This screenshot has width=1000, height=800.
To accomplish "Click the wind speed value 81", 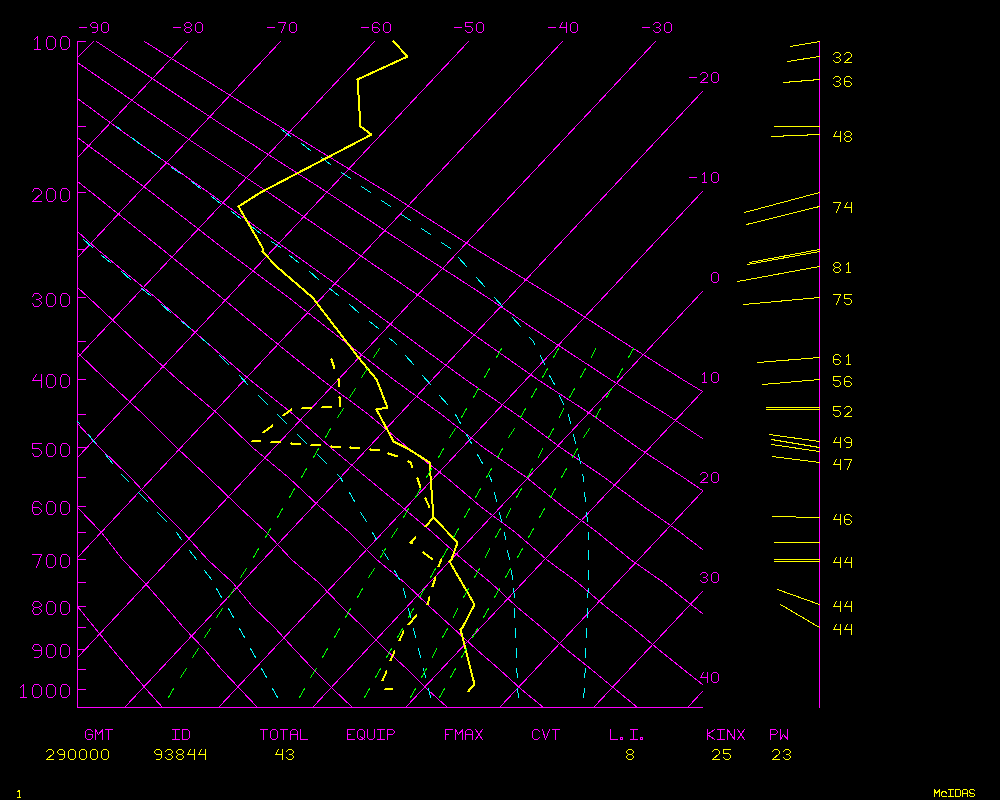I will click(842, 268).
